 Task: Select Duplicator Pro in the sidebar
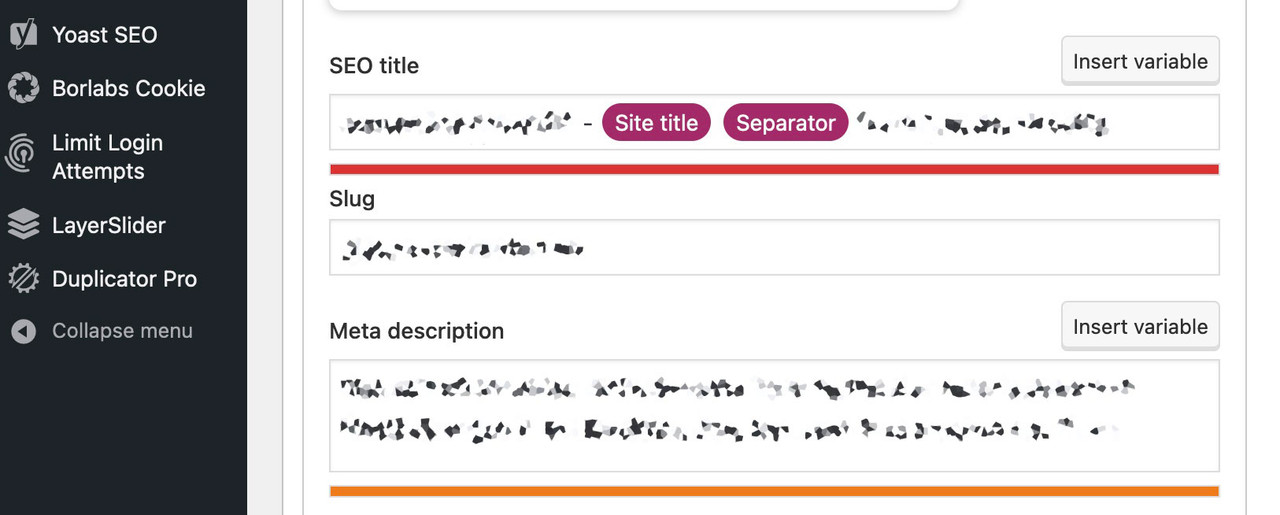pos(123,279)
